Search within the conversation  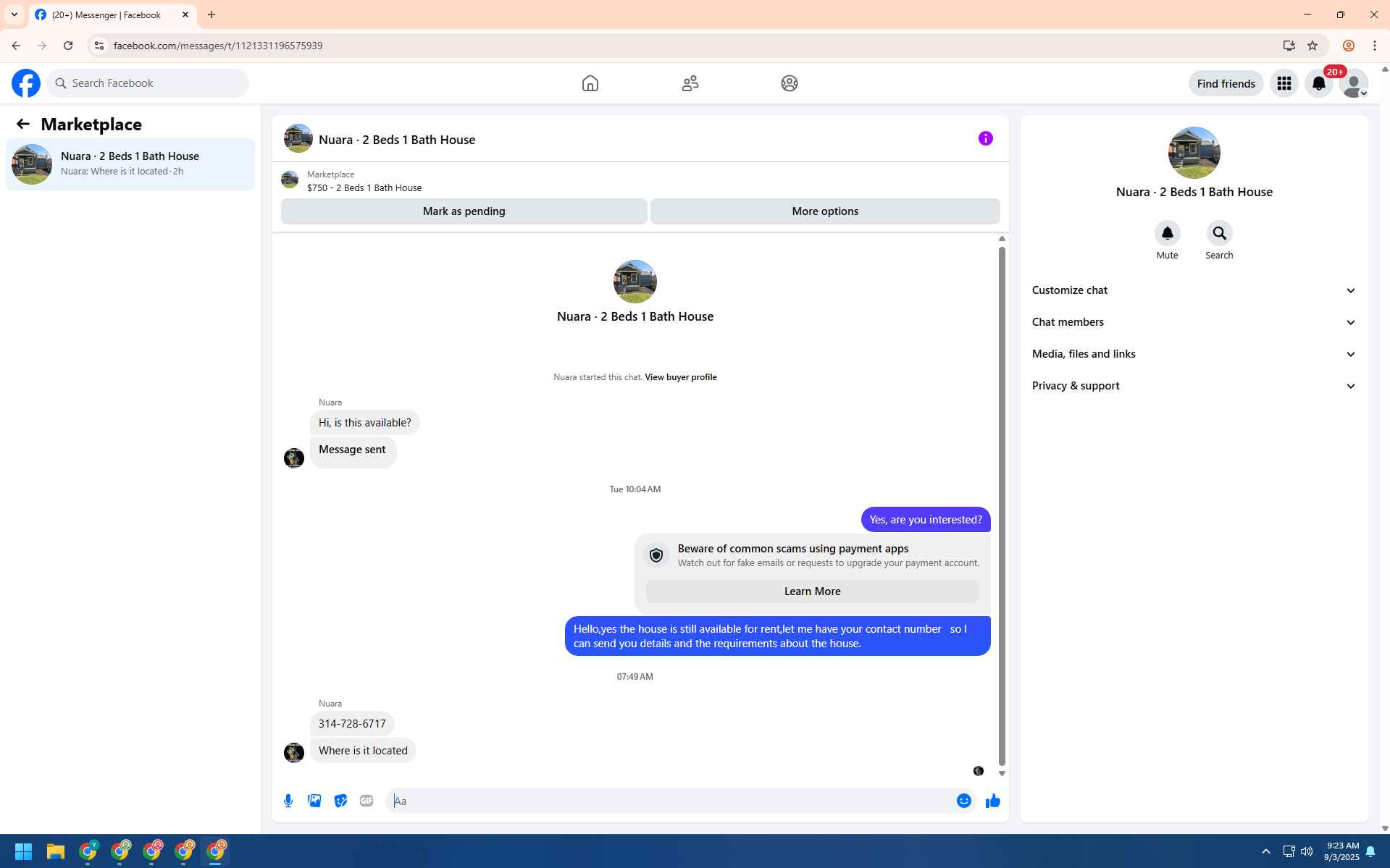click(x=1219, y=233)
